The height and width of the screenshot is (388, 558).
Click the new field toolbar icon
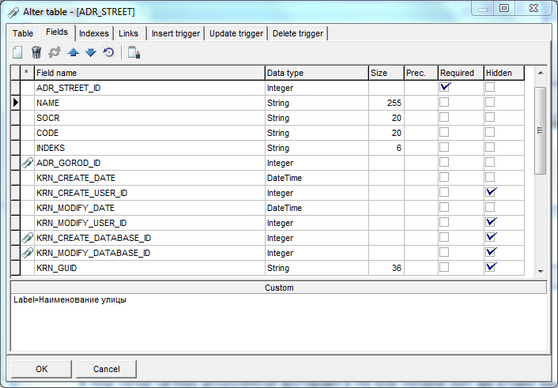tap(17, 53)
